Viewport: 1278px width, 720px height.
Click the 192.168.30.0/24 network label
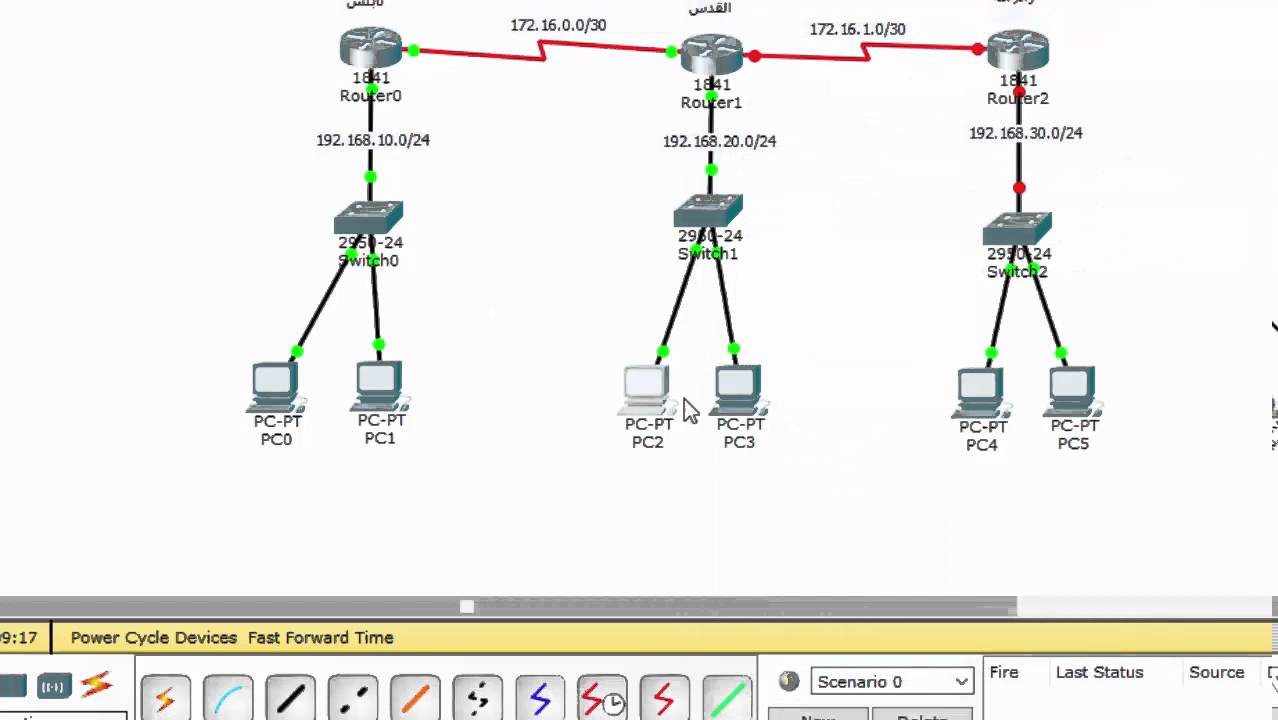click(x=1025, y=132)
